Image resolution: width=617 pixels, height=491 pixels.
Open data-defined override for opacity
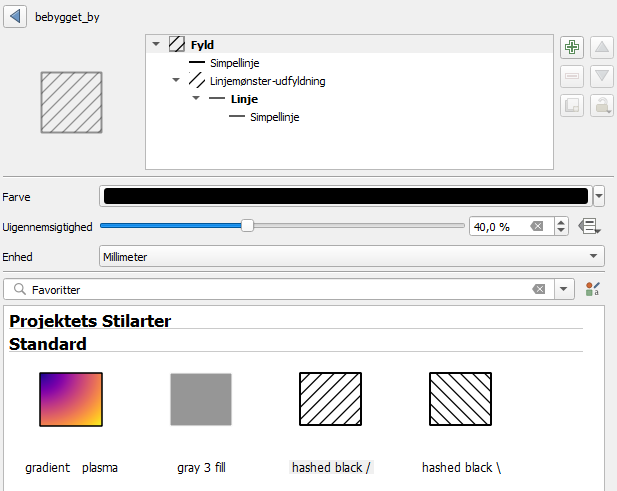pyautogui.click(x=589, y=227)
